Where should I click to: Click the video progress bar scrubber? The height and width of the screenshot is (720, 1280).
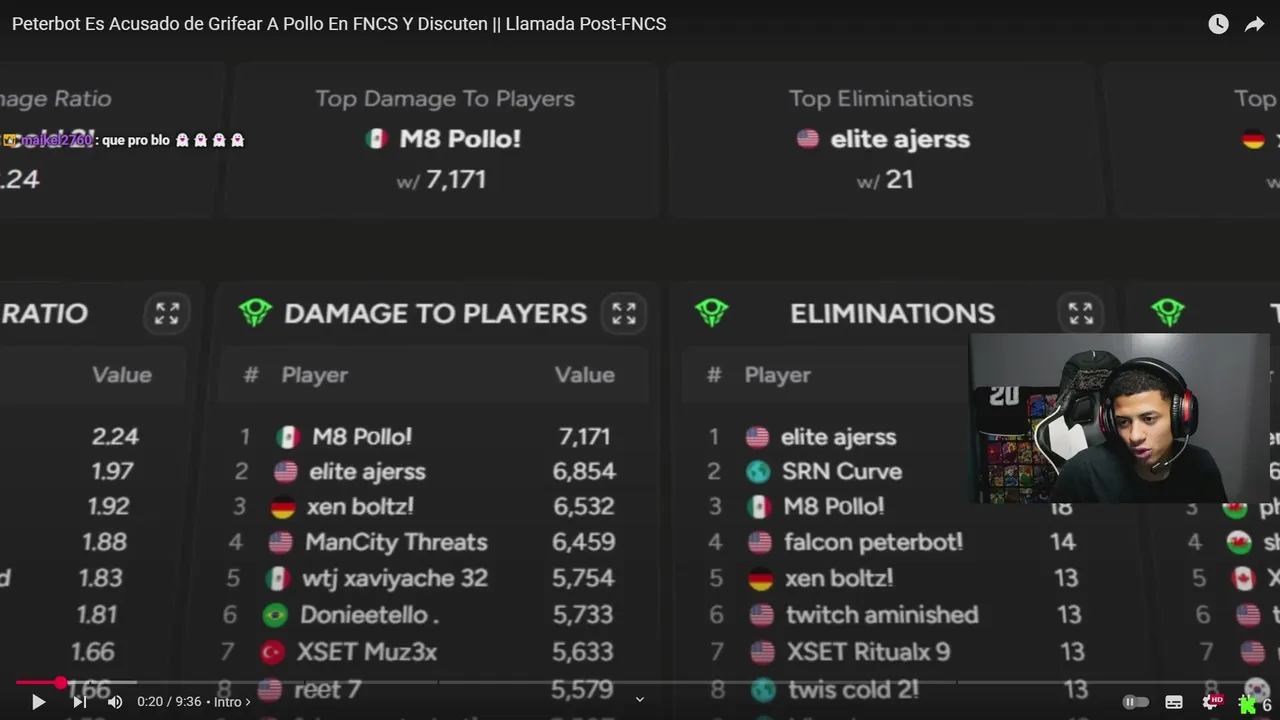61,683
